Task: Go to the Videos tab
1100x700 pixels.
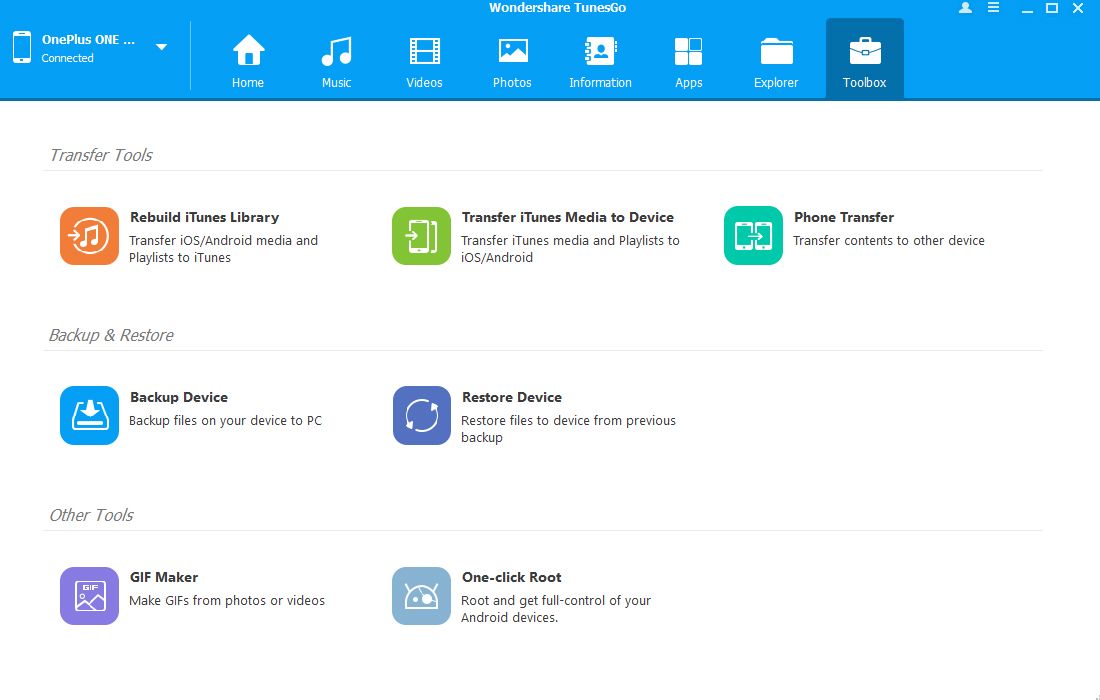Action: pyautogui.click(x=424, y=61)
